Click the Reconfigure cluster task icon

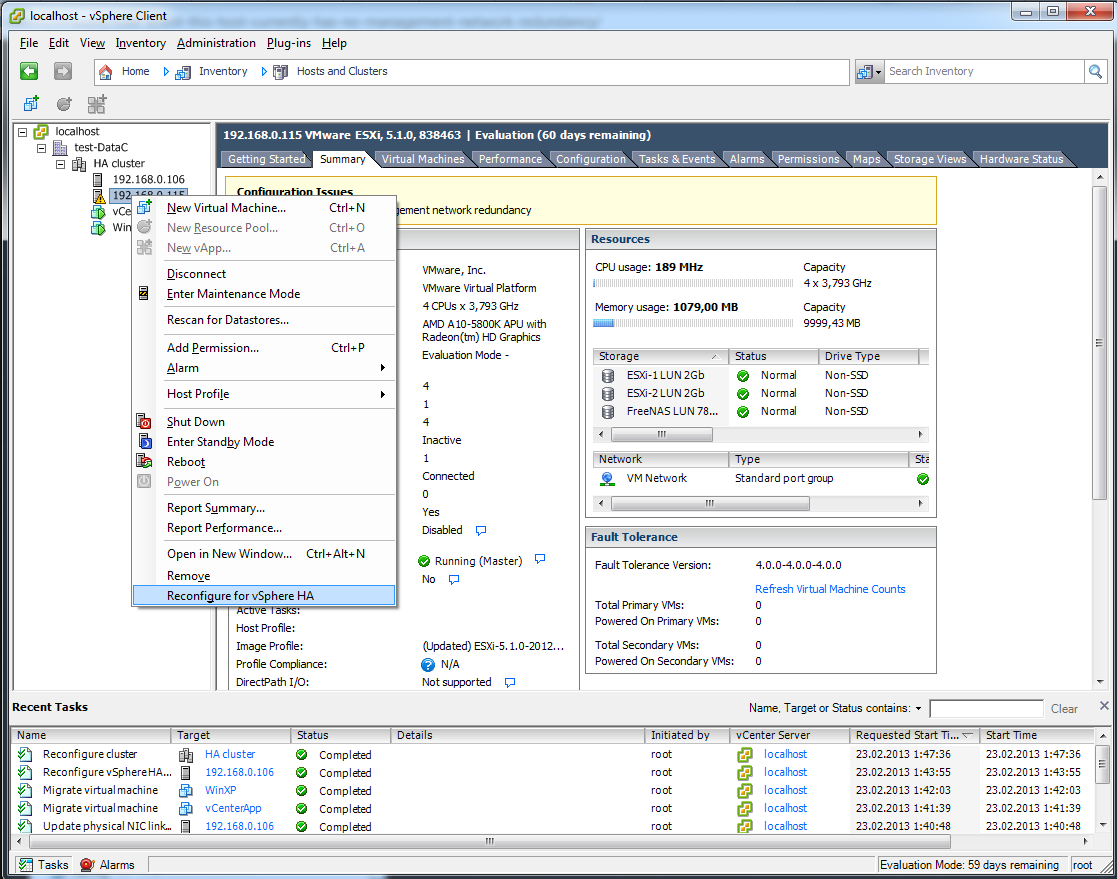(x=26, y=754)
